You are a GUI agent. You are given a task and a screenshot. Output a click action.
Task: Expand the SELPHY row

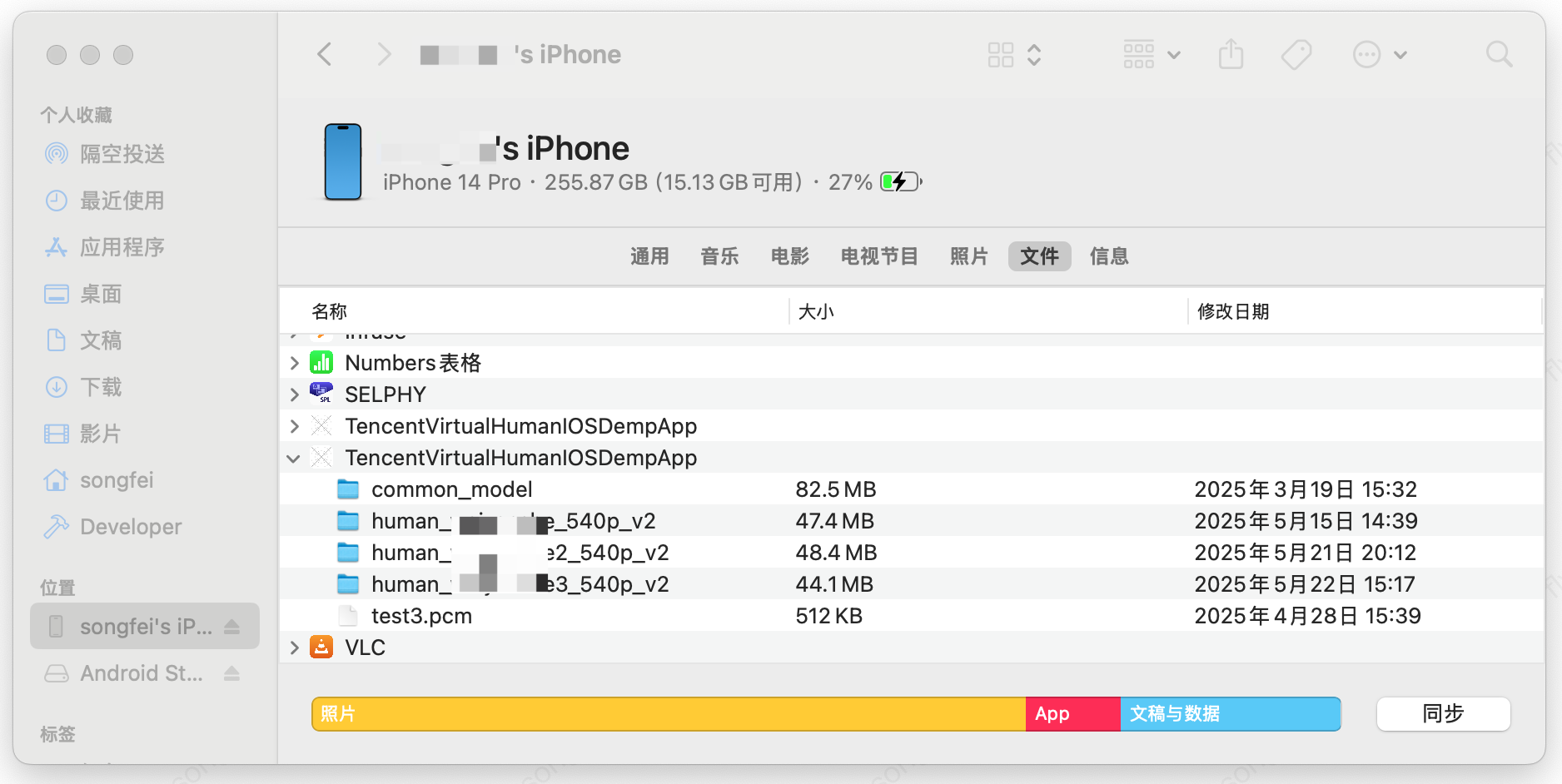coord(294,394)
